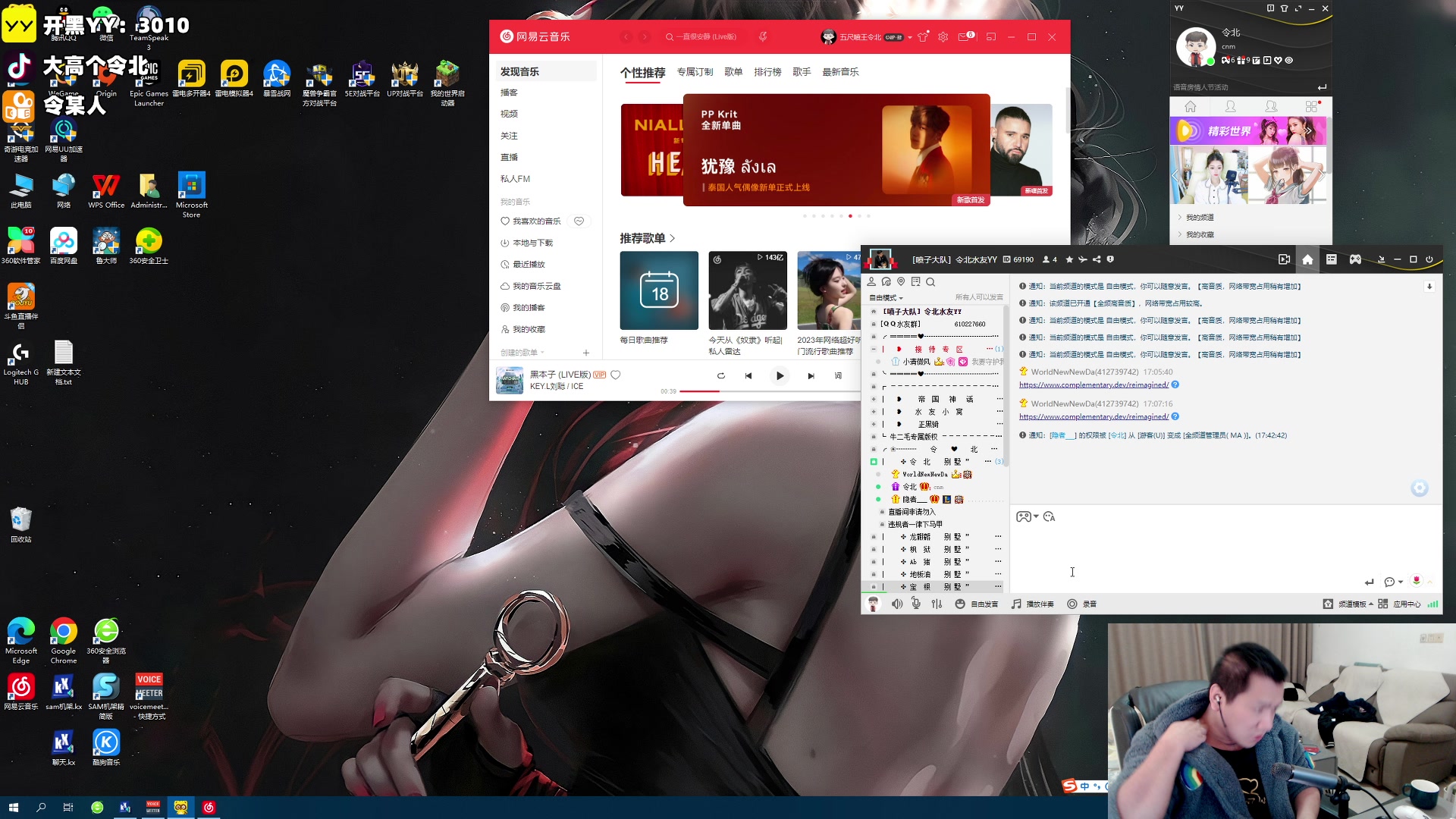
Task: Open 每日歌曲推荐 playlist thumbnail
Action: point(659,290)
